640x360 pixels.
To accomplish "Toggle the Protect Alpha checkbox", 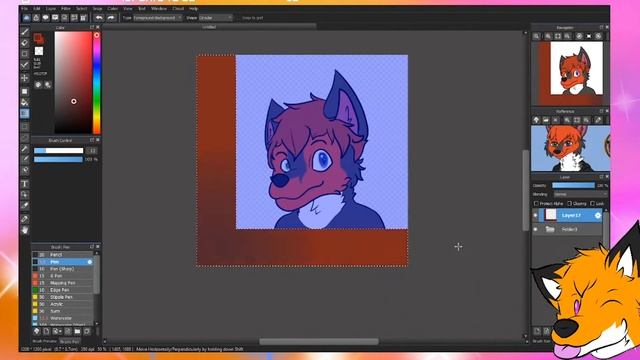I will pos(536,203).
